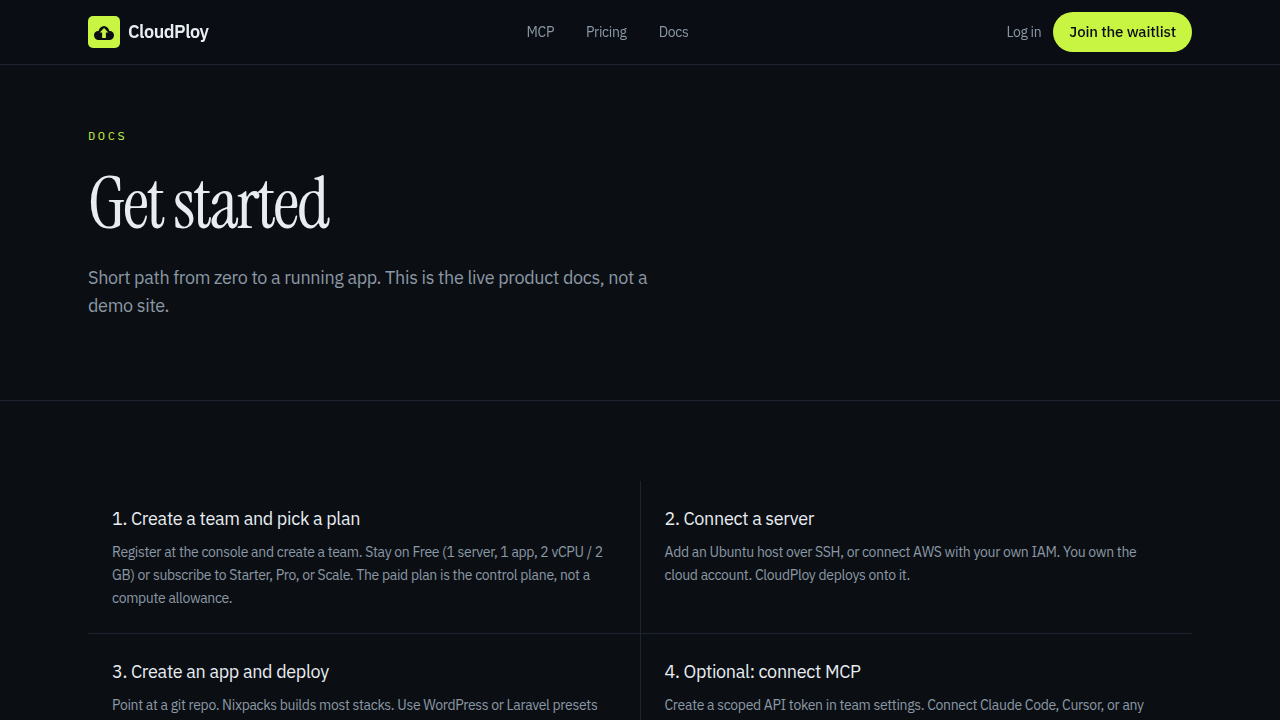
Task: Click the CloudPloy brand name
Action: point(168,32)
